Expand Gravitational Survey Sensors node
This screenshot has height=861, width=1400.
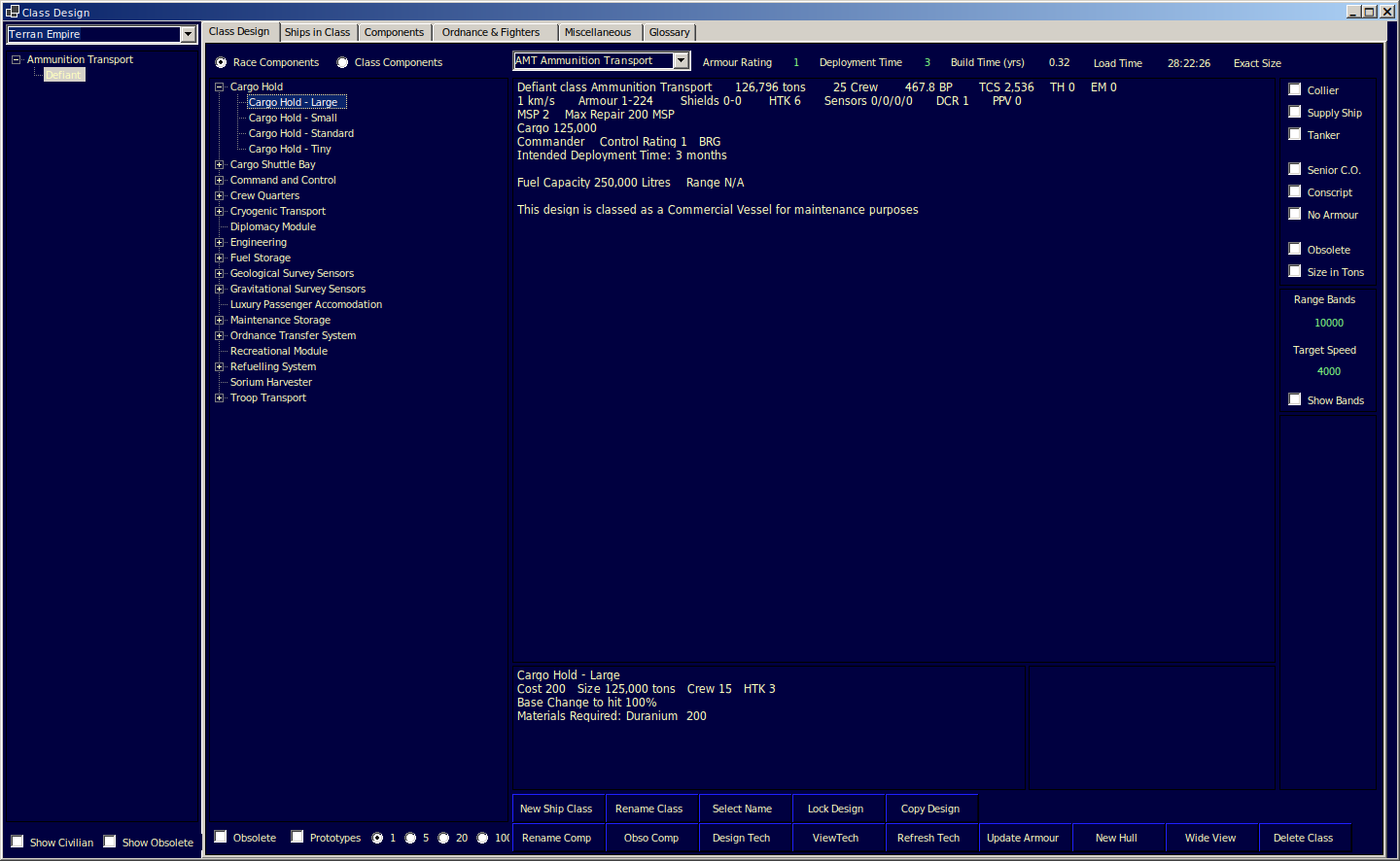pyautogui.click(x=220, y=289)
